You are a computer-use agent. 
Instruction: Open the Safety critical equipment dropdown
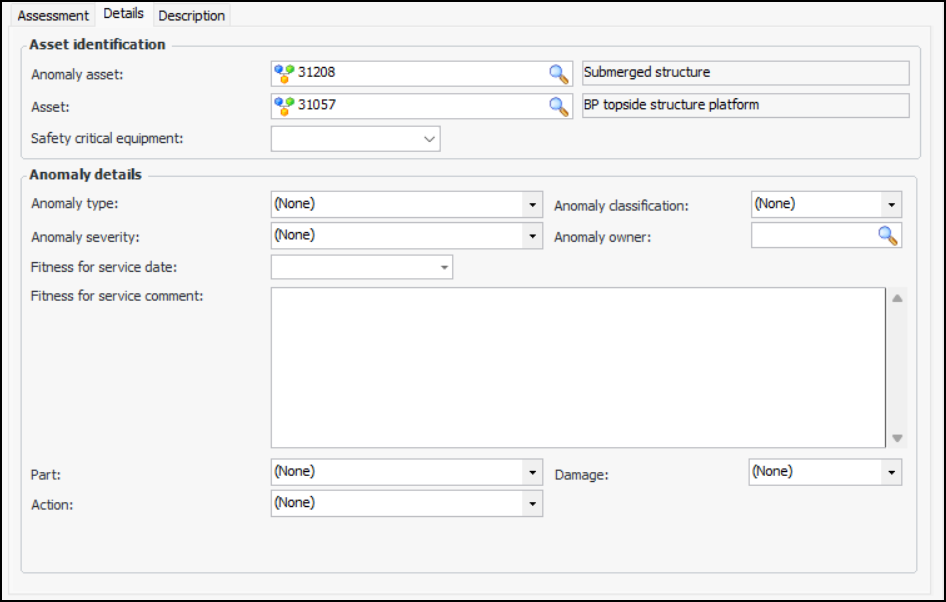point(429,139)
